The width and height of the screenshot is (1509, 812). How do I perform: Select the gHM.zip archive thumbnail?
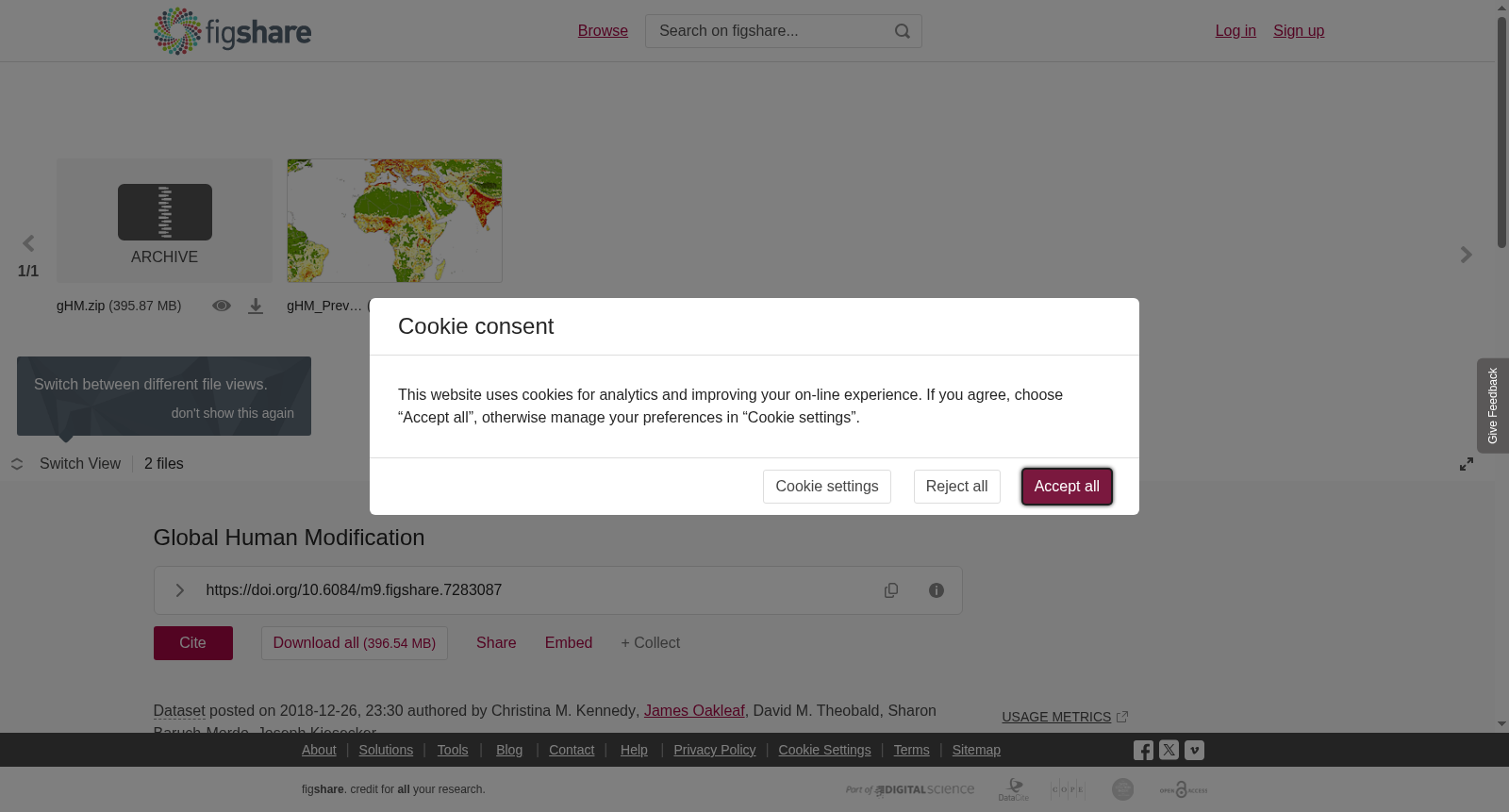pos(164,221)
